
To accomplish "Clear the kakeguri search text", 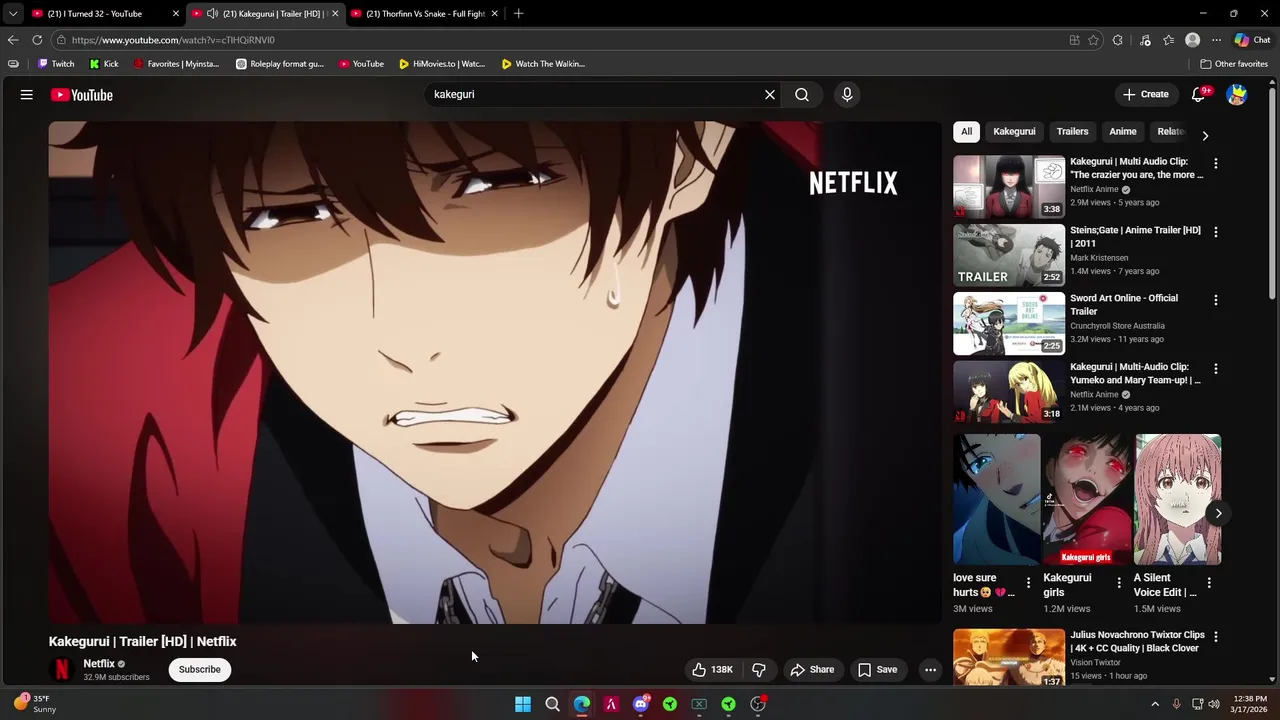I will pos(770,95).
